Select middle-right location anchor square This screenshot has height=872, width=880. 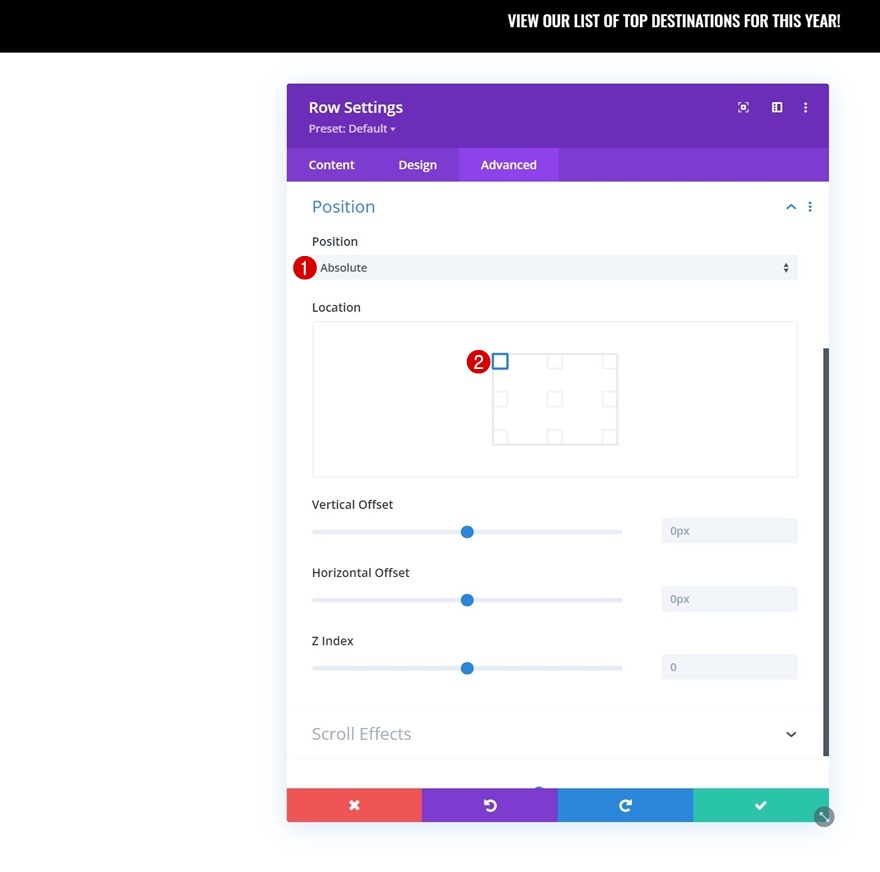click(609, 399)
